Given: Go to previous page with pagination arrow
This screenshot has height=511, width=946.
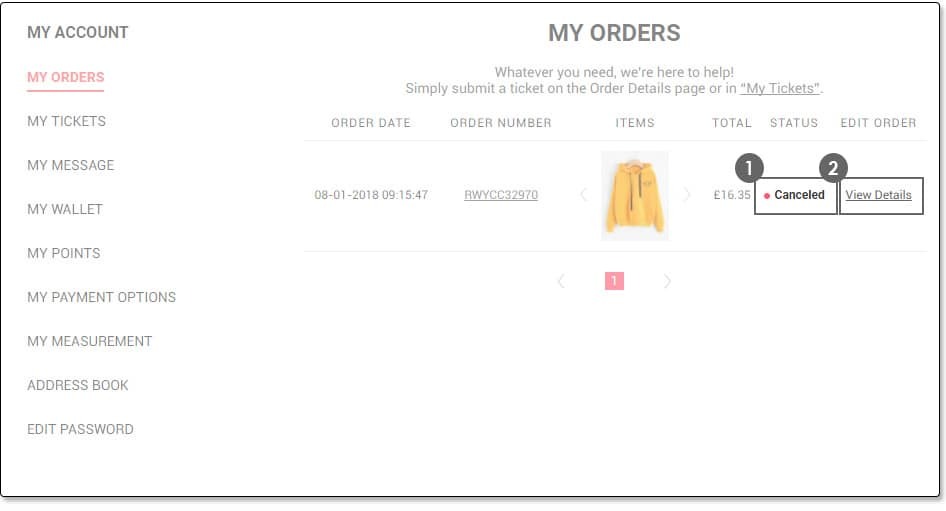Looking at the screenshot, I should [561, 281].
